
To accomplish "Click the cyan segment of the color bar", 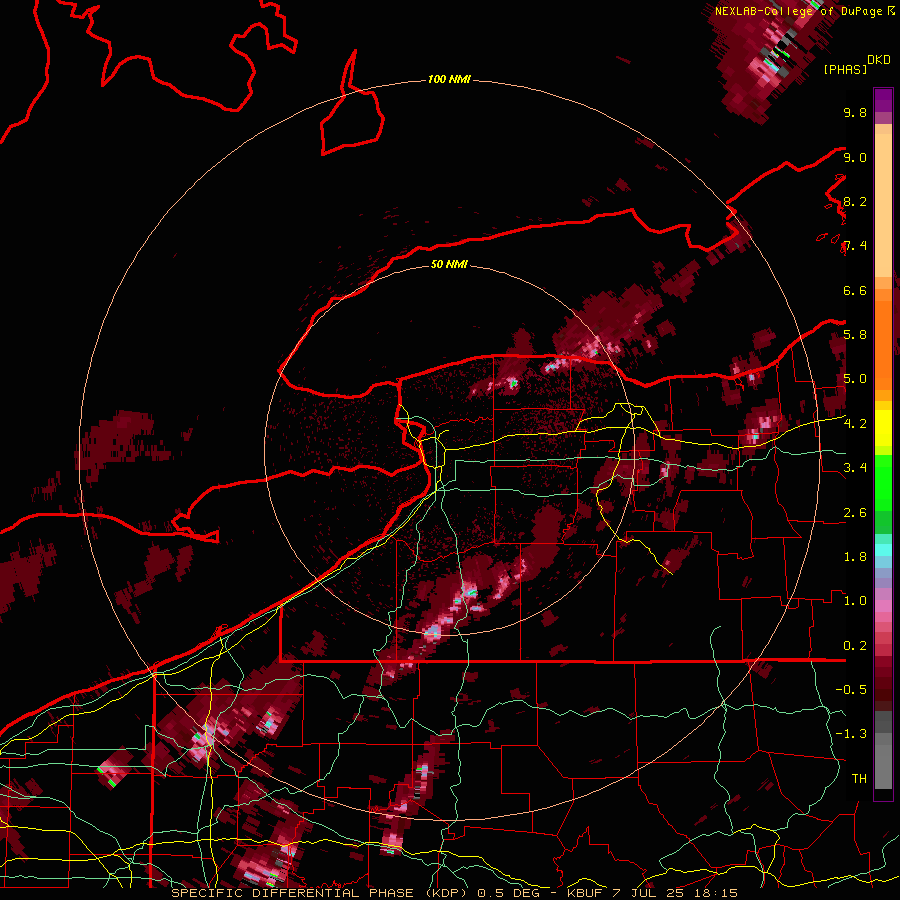I will coord(883,550).
